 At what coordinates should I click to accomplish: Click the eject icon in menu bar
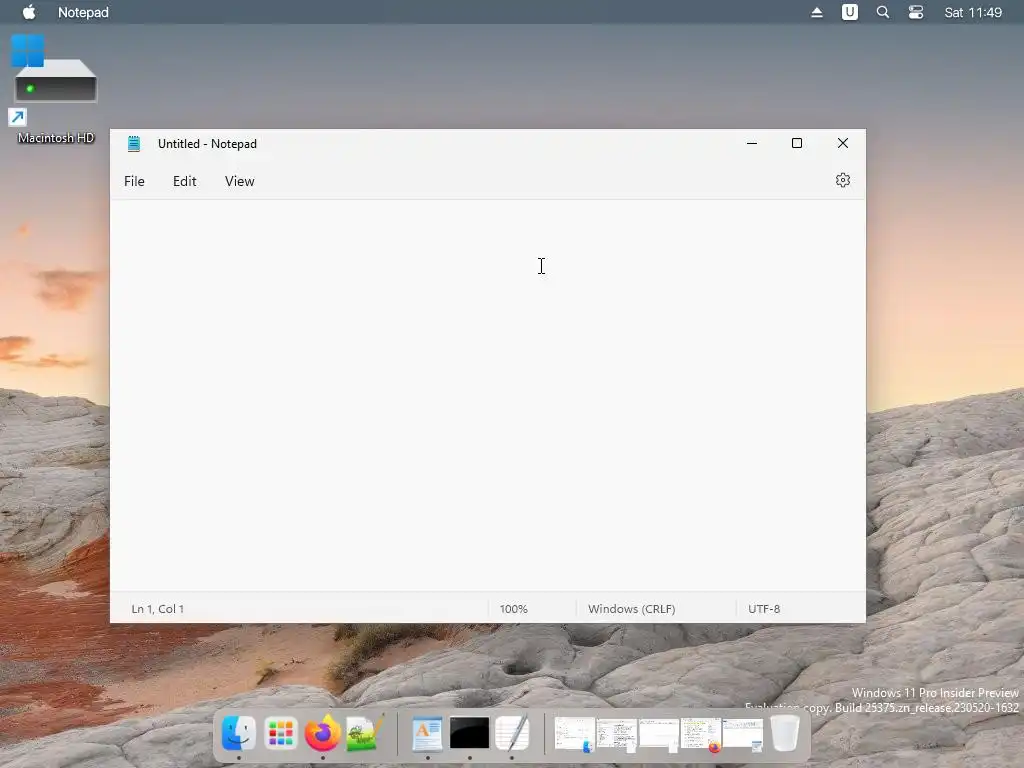[816, 12]
